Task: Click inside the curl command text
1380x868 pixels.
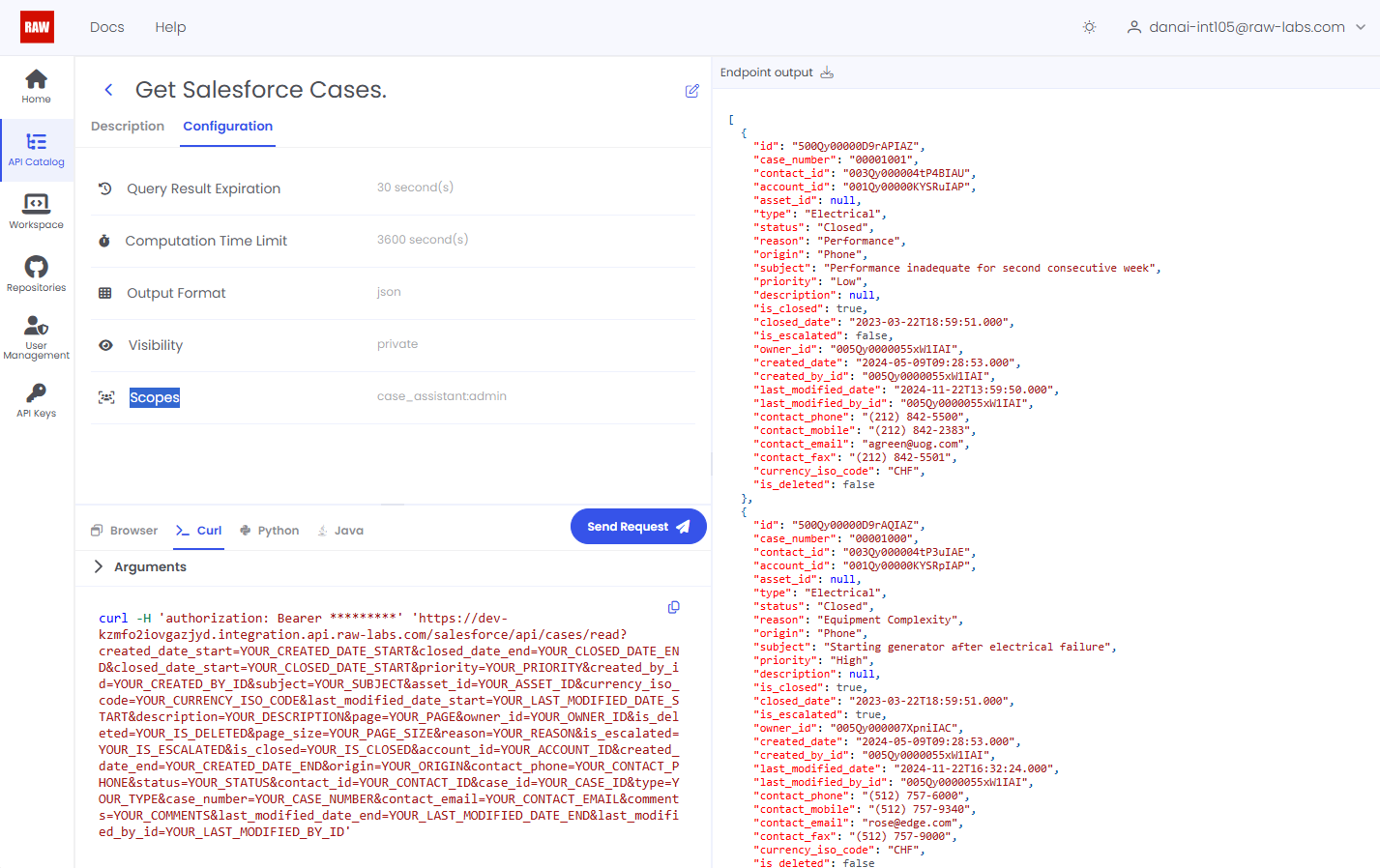Action: pyautogui.click(x=389, y=725)
